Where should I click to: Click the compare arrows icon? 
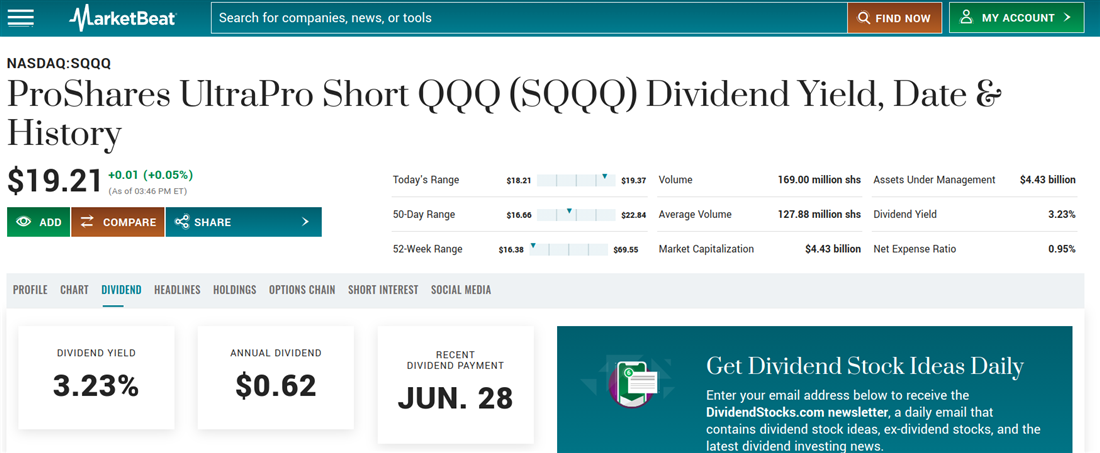click(87, 222)
